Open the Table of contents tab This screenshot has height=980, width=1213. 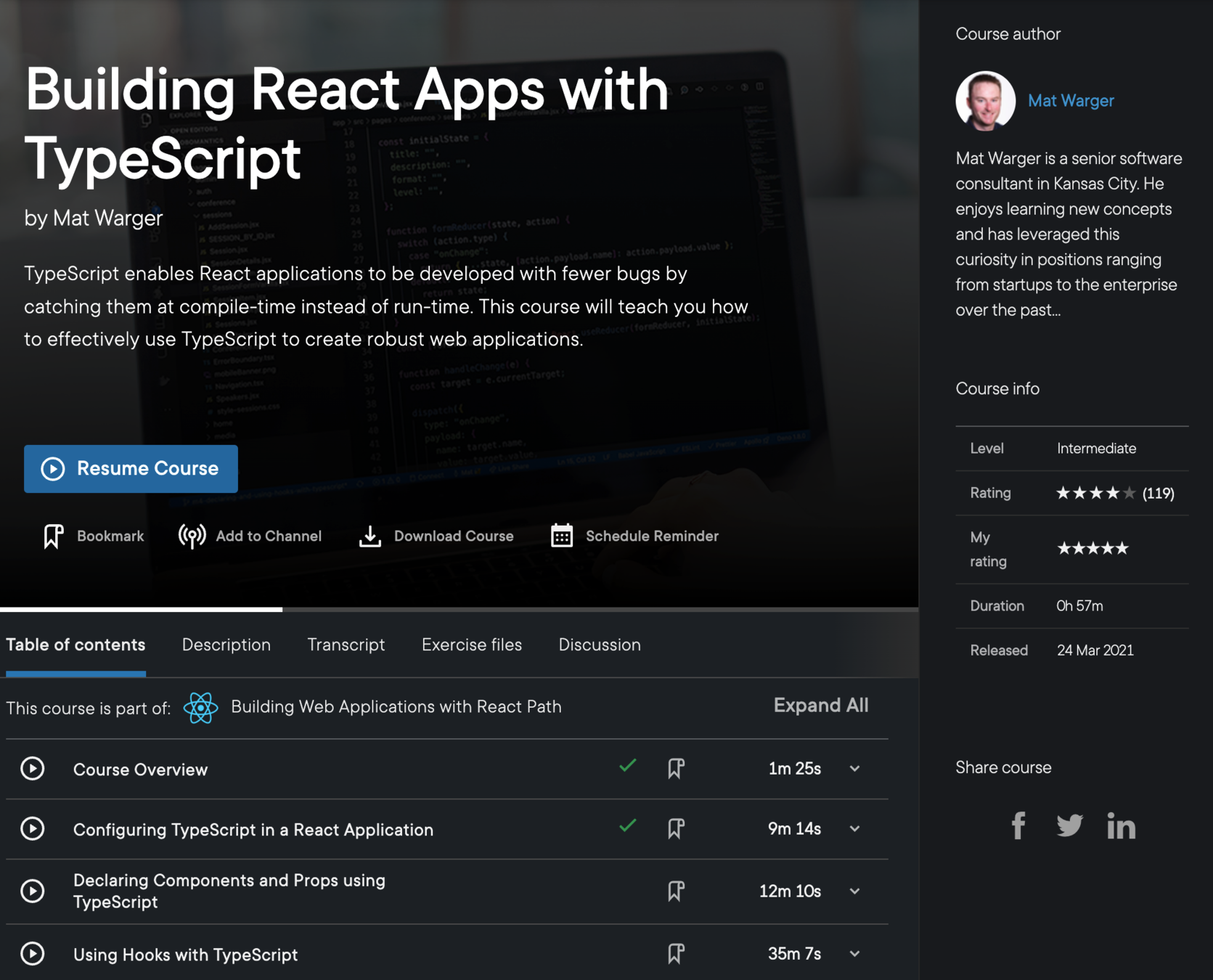click(x=75, y=645)
